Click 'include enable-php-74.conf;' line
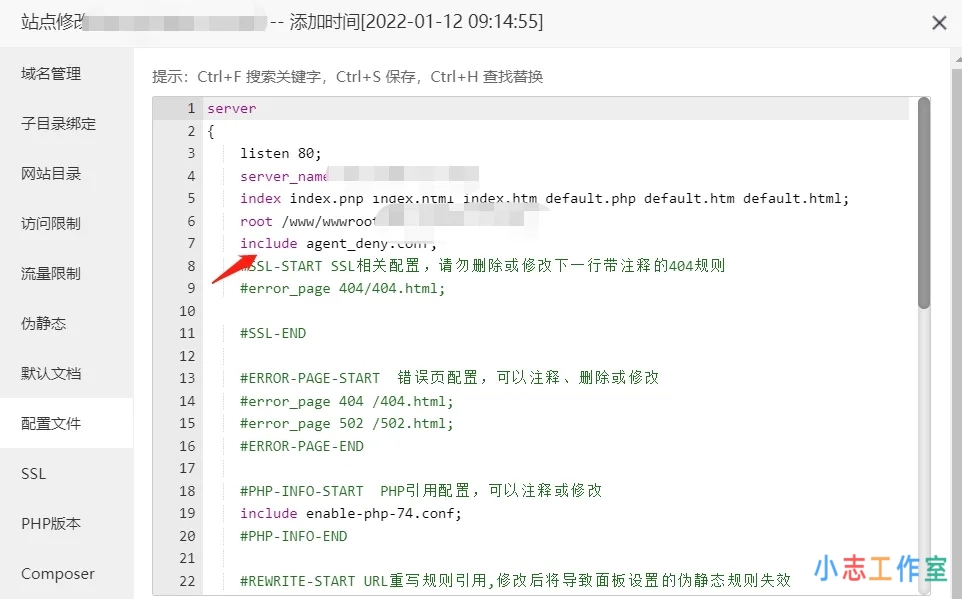 pyautogui.click(x=351, y=513)
